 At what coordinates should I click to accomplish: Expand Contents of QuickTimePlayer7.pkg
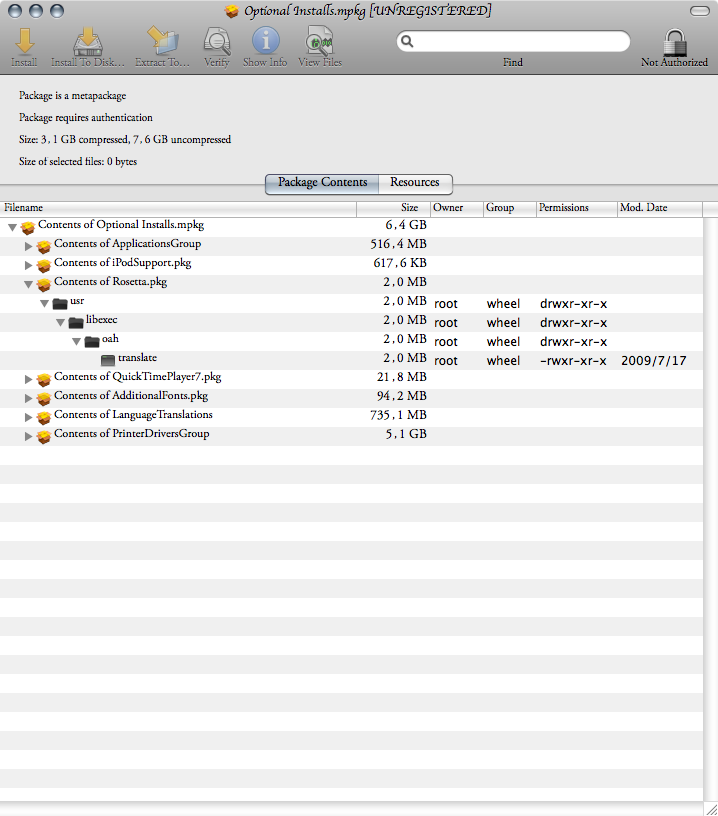(29, 379)
